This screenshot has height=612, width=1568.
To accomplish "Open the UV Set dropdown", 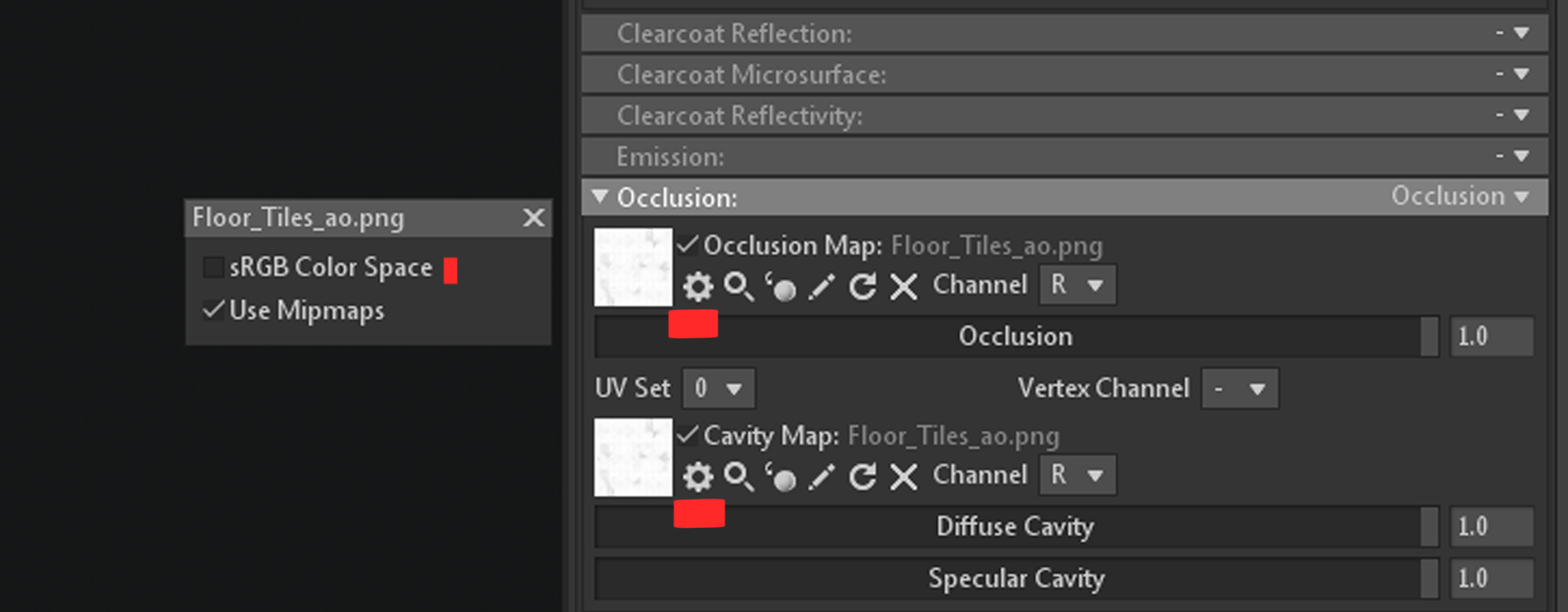I will (x=717, y=388).
